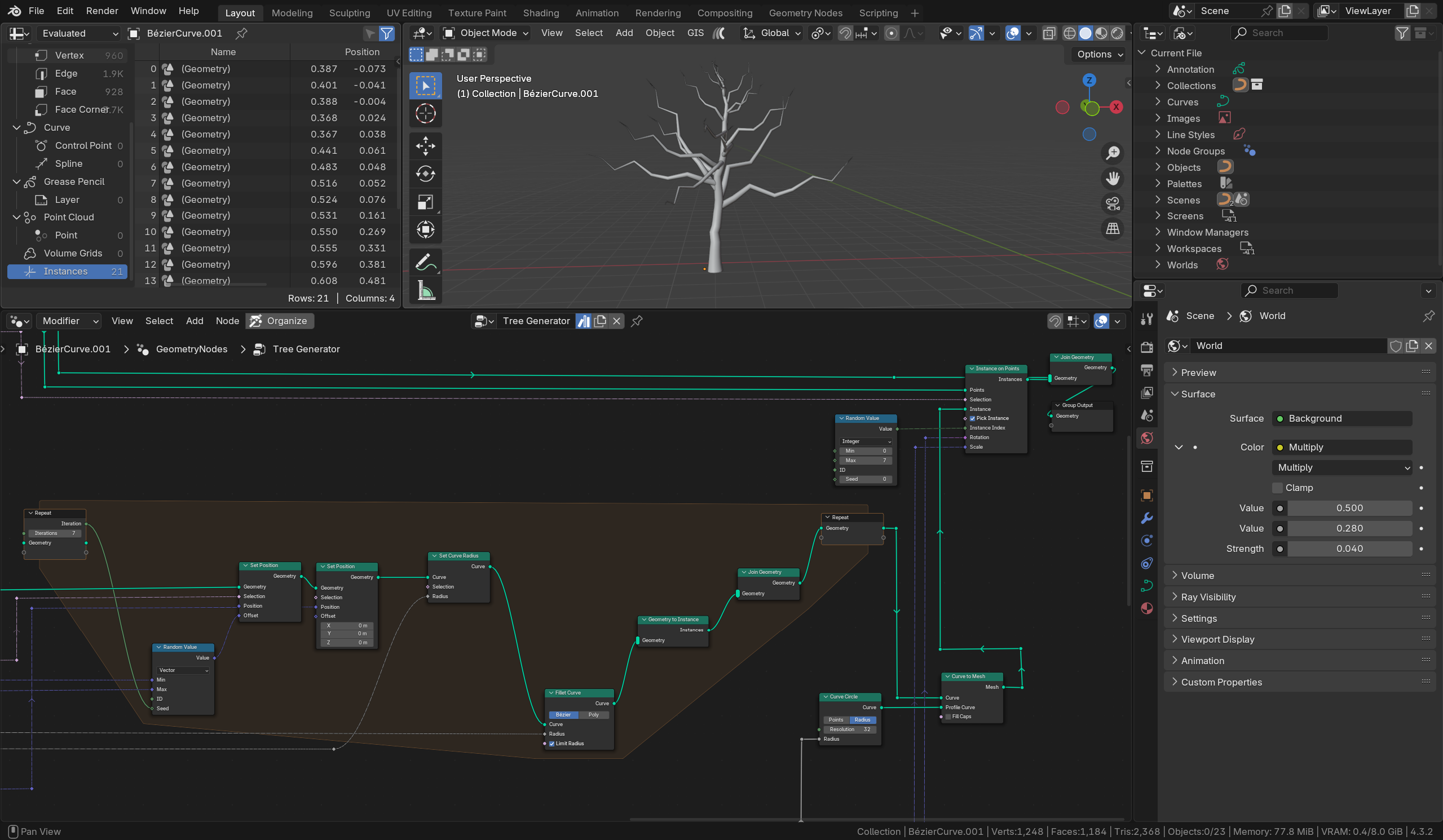Click the zoom magnifier icon in viewport

1113,153
